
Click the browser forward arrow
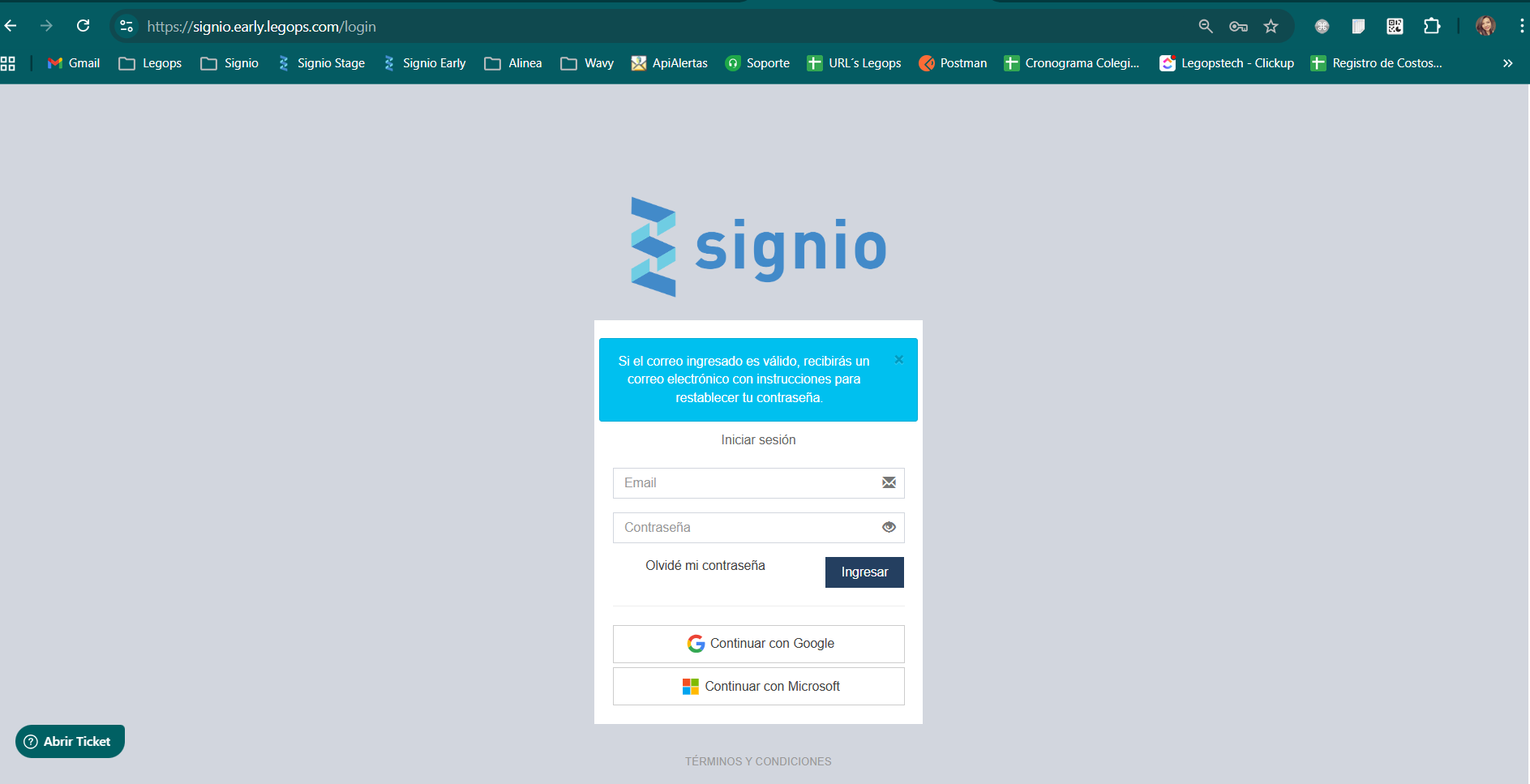tap(46, 26)
